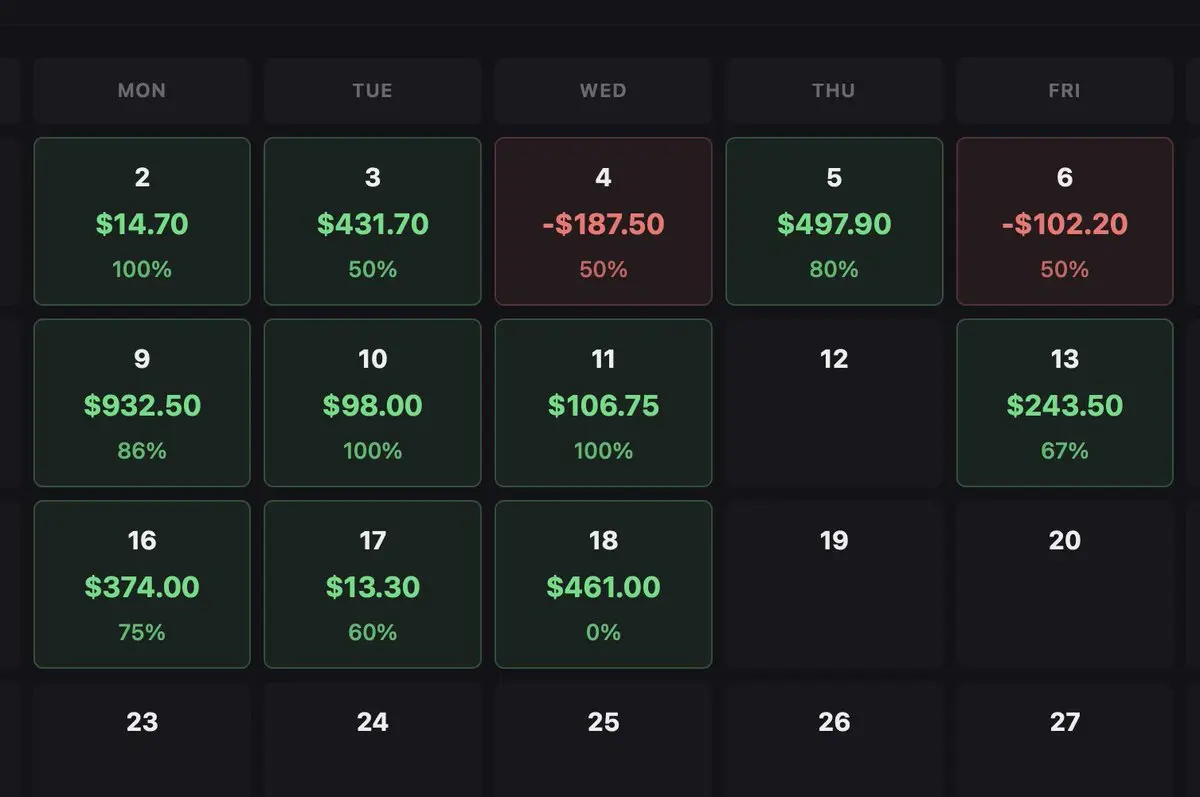Select the day 27 calendar cell
Viewport: 1200px width, 797px height.
(1064, 740)
